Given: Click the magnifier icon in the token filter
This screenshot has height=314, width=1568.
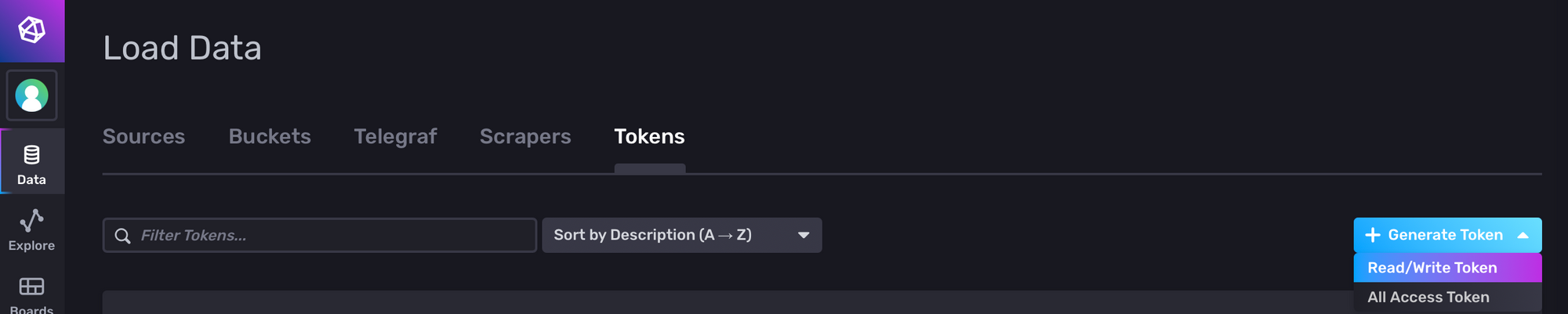Looking at the screenshot, I should point(122,236).
